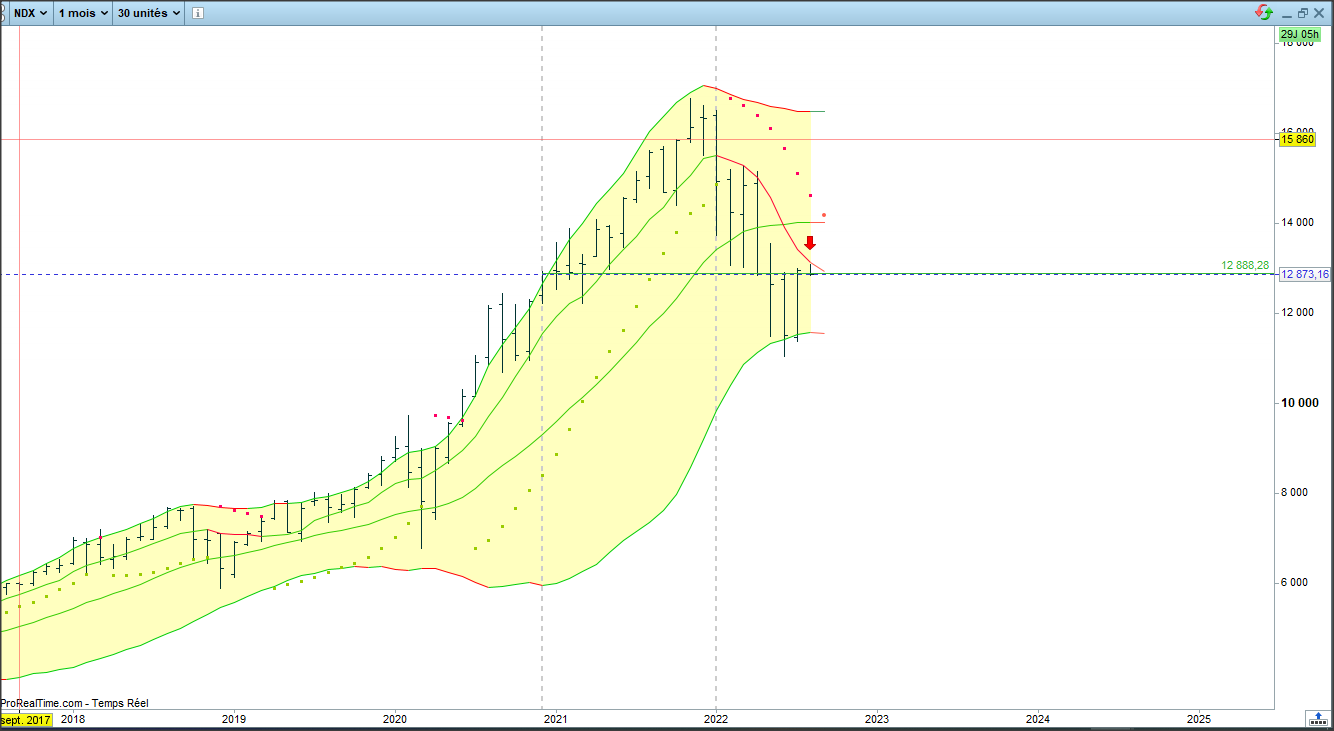The height and width of the screenshot is (731, 1334).
Task: Click the 2021 time axis label
Action: (x=555, y=719)
